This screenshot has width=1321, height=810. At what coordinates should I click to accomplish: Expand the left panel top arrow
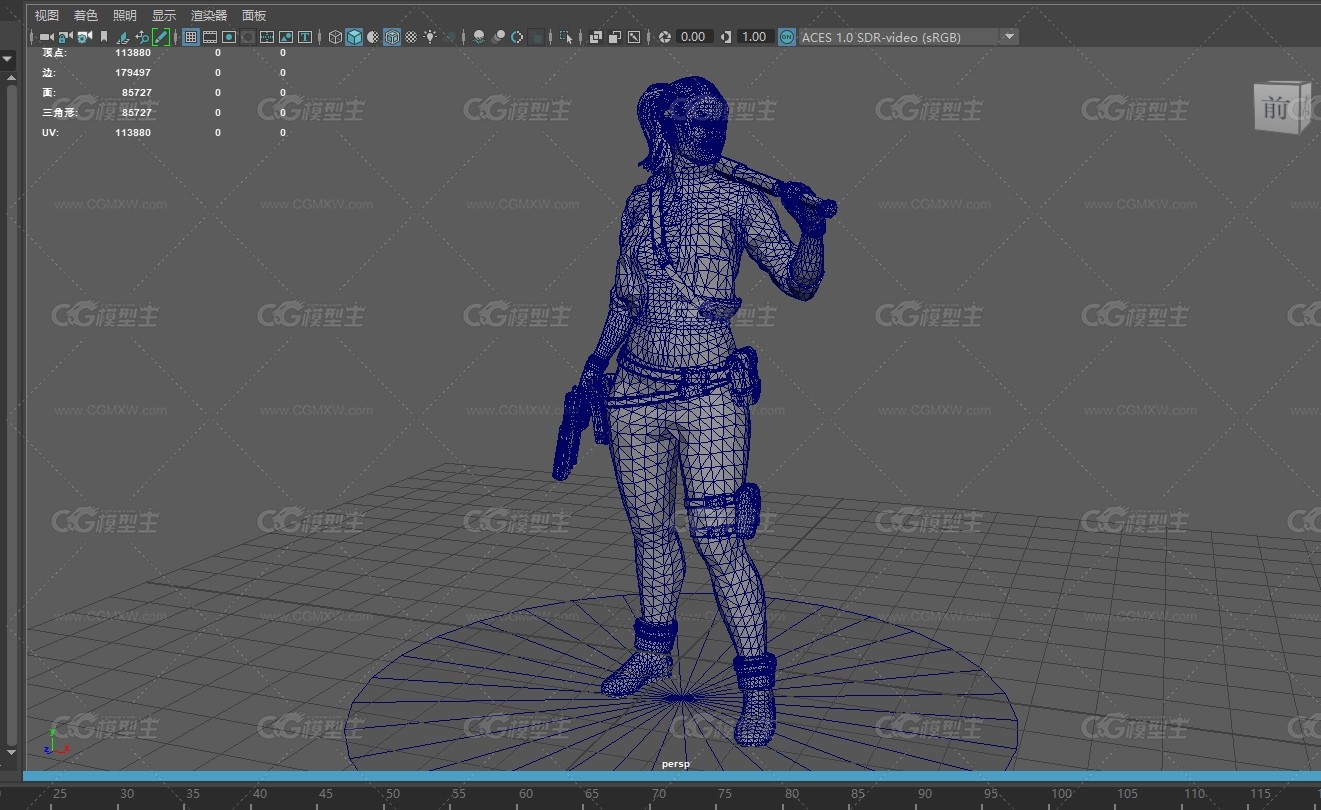(8, 59)
